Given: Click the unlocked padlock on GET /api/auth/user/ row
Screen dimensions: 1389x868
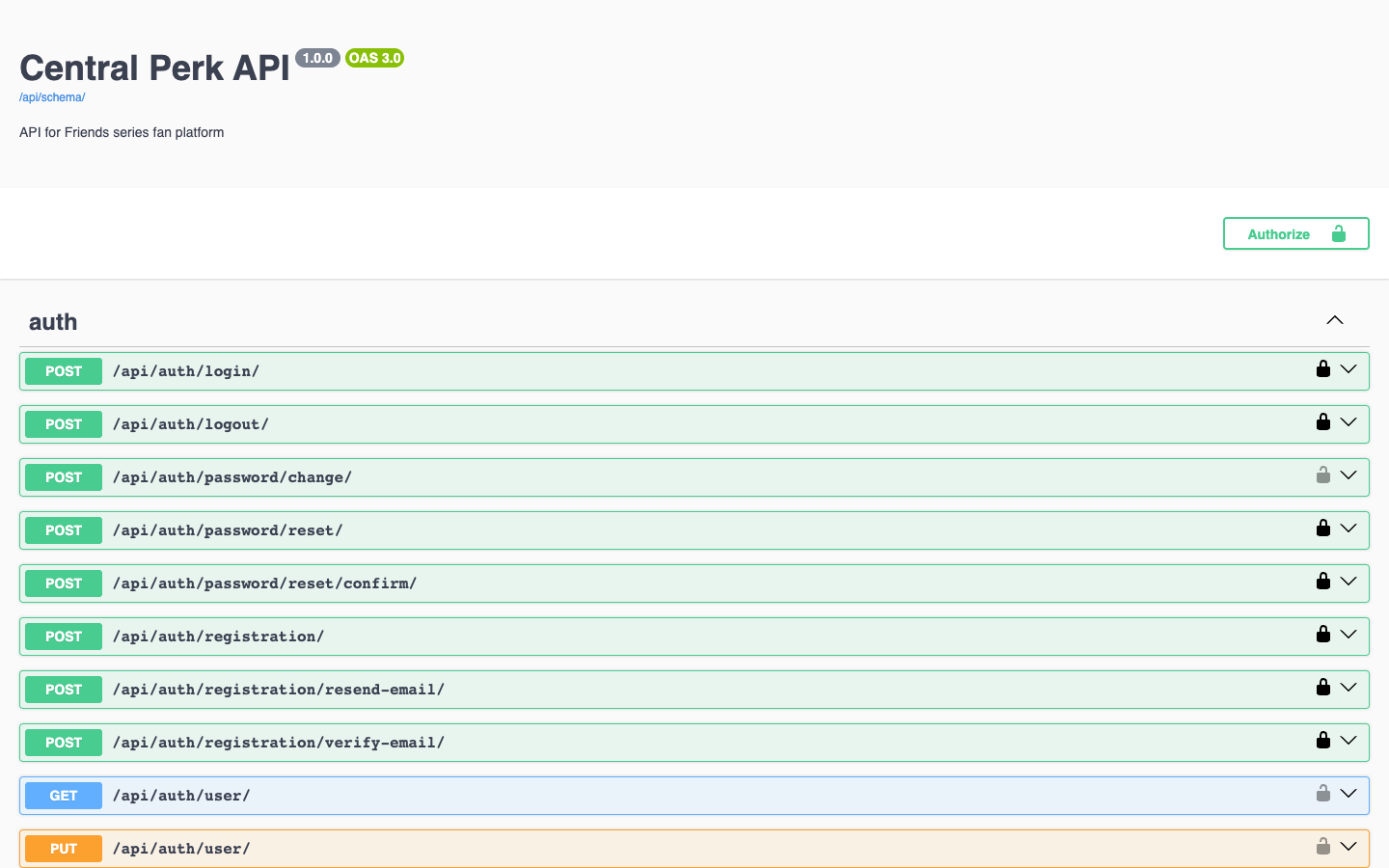Looking at the screenshot, I should pos(1323,793).
